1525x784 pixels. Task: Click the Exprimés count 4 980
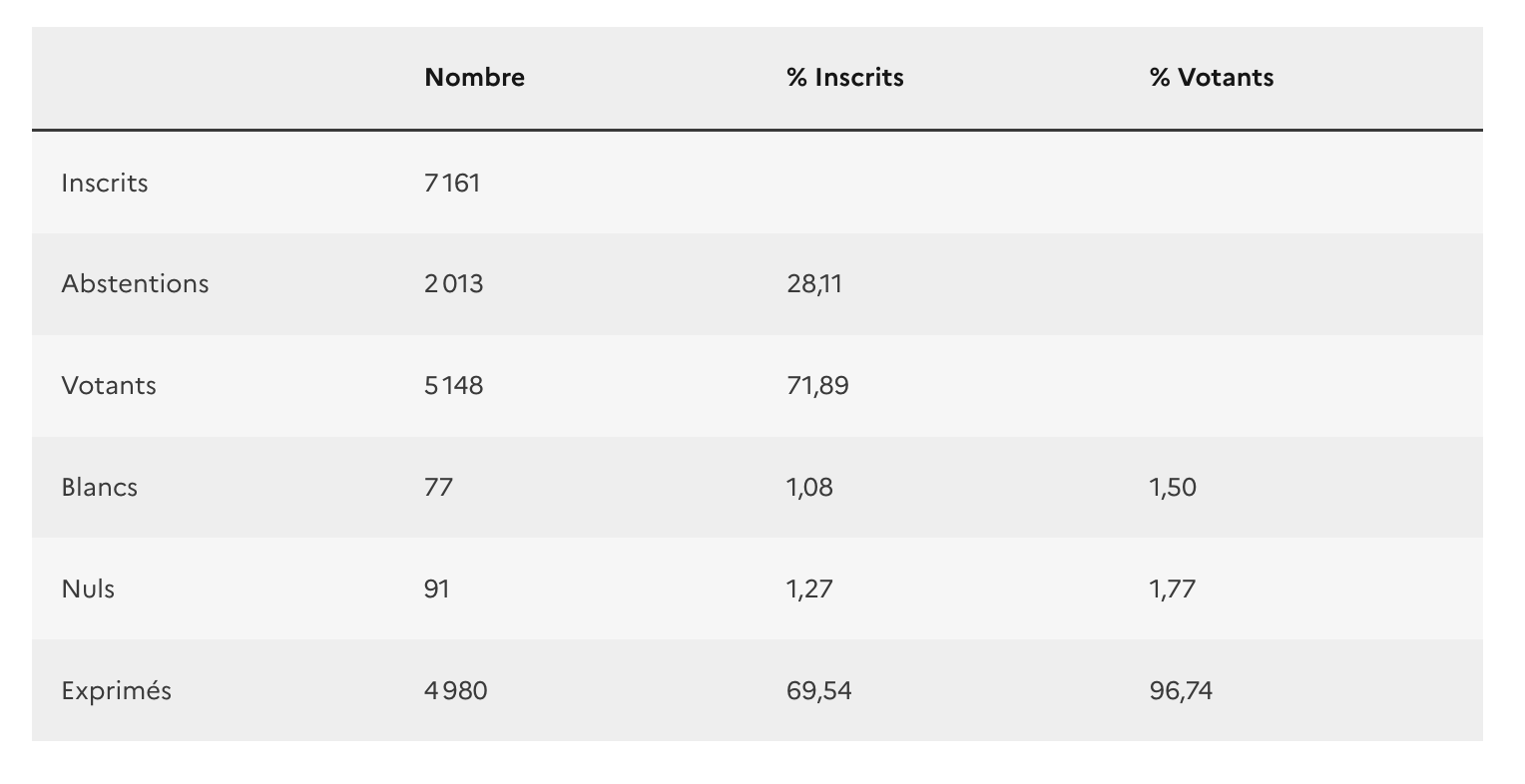point(455,691)
